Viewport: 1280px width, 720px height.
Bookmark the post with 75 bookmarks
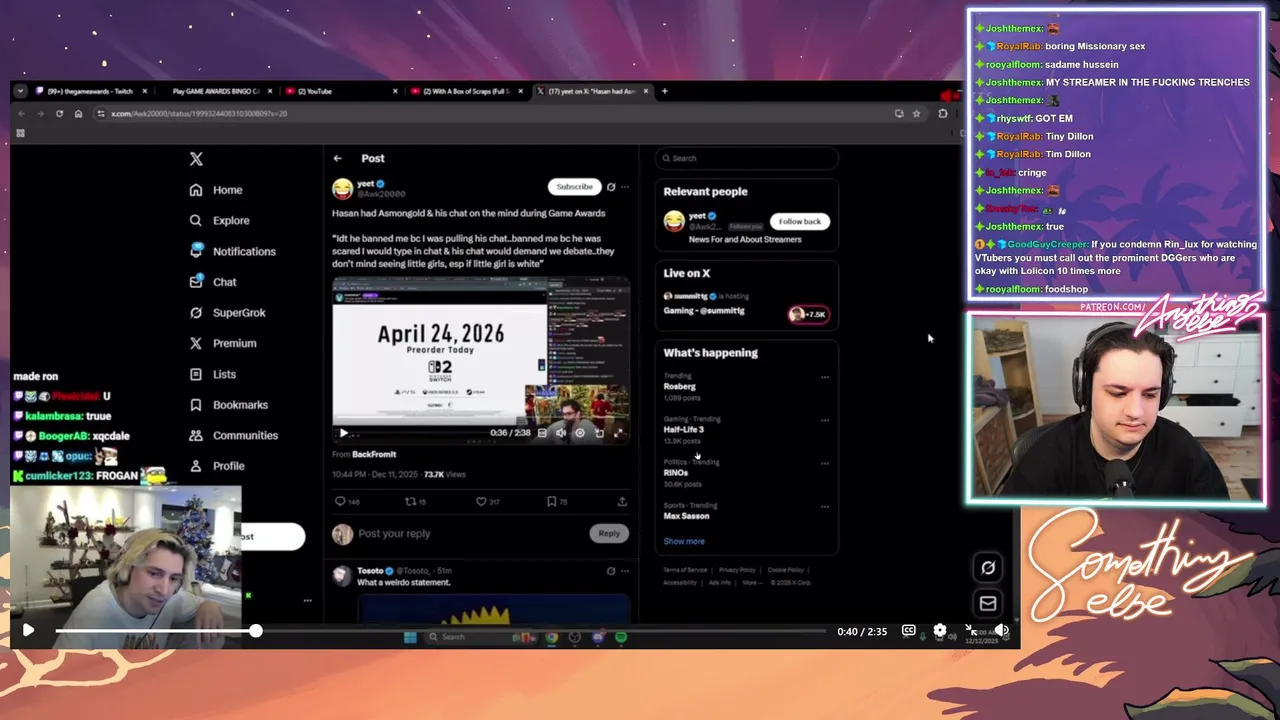(551, 501)
